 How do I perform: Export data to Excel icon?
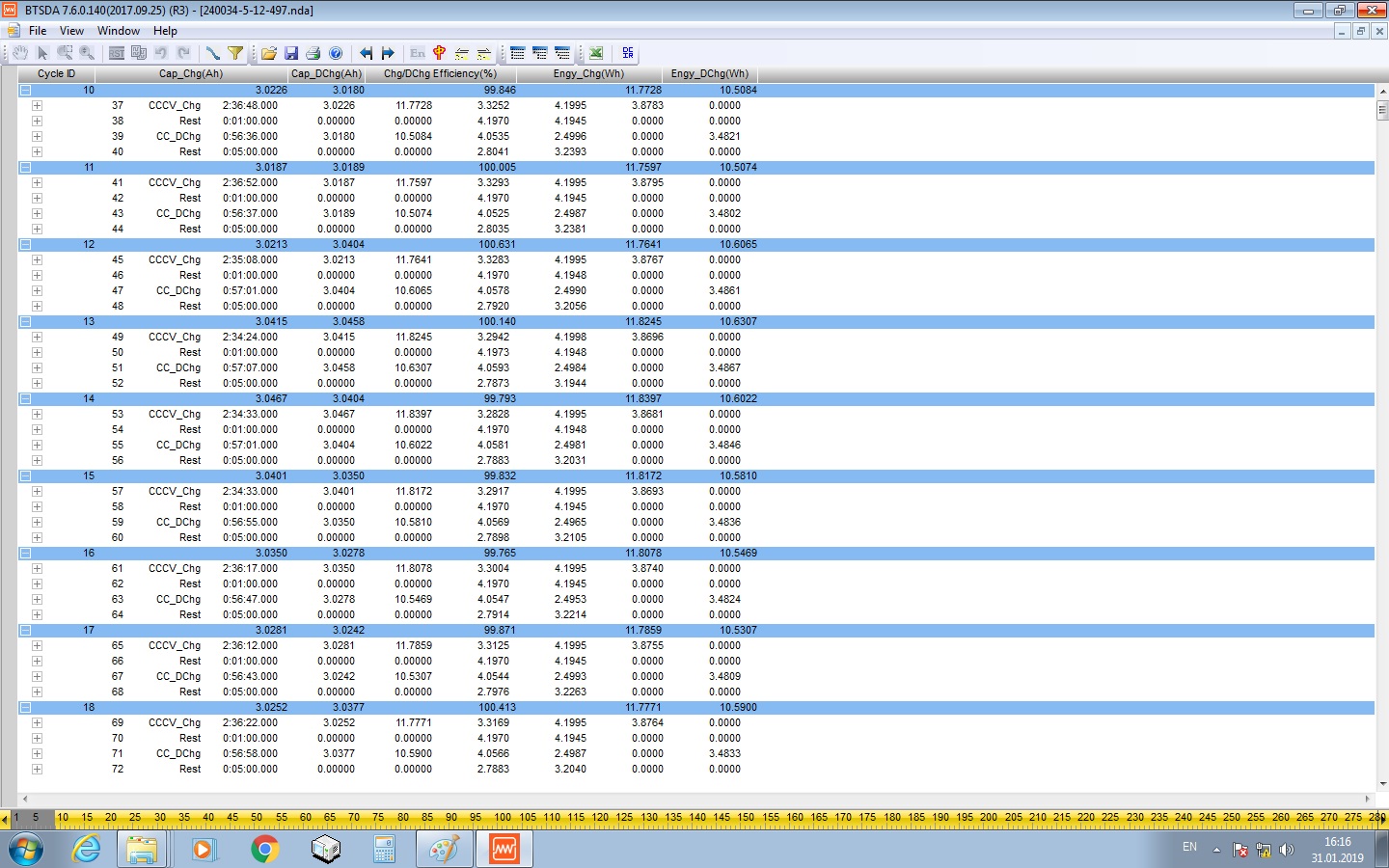point(596,53)
